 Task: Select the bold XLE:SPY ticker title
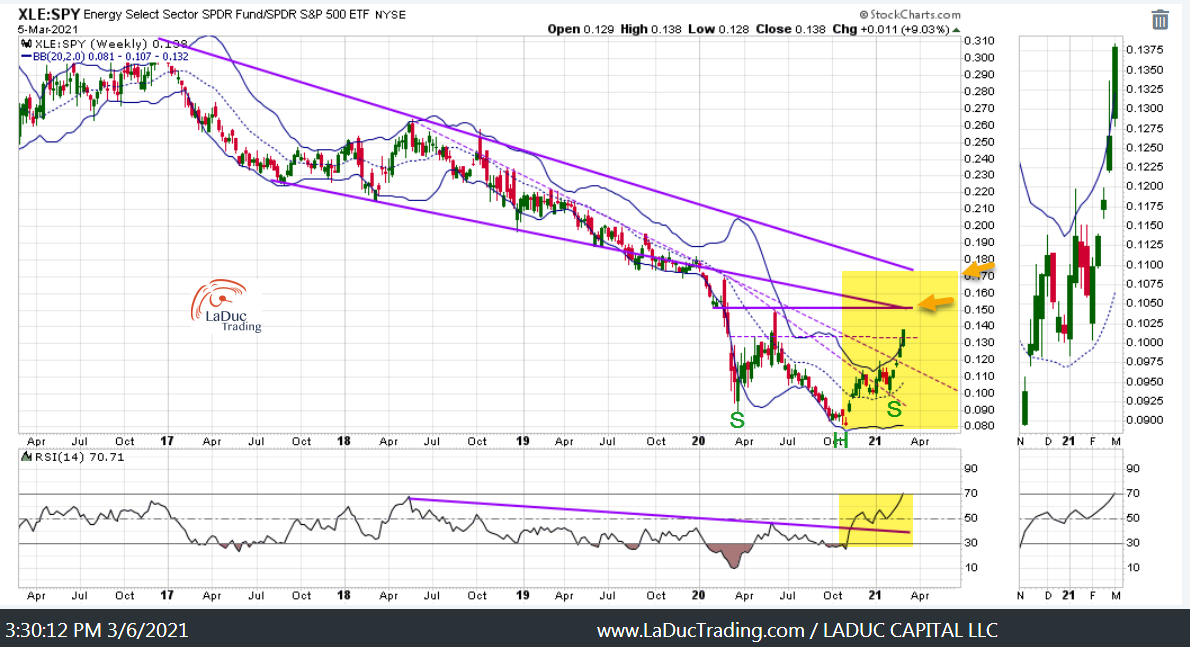point(49,14)
